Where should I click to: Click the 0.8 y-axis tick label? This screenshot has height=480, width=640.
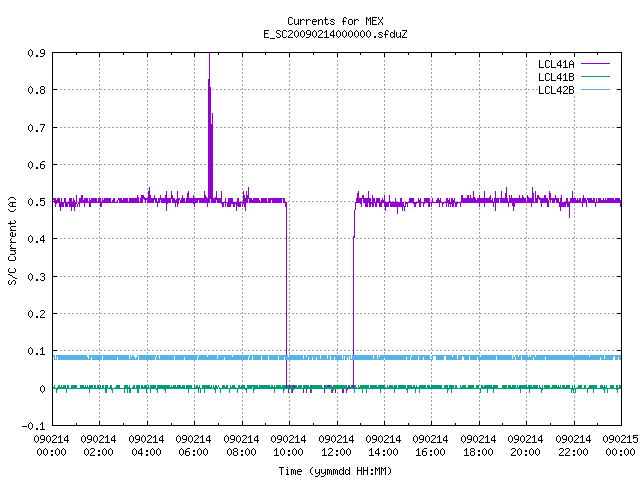point(37,90)
